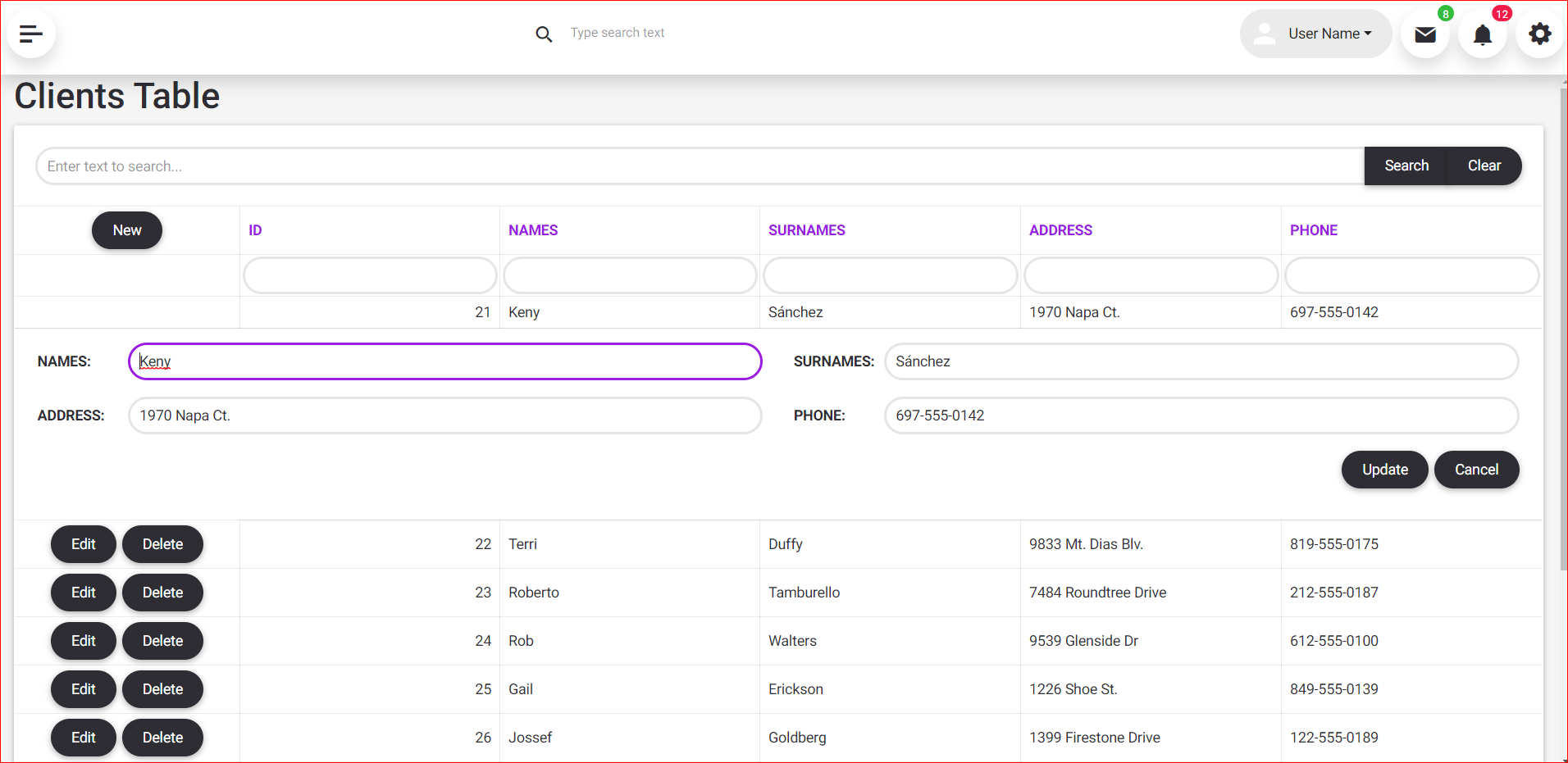Open the settings gear icon
This screenshot has width=1568, height=763.
pyautogui.click(x=1540, y=34)
